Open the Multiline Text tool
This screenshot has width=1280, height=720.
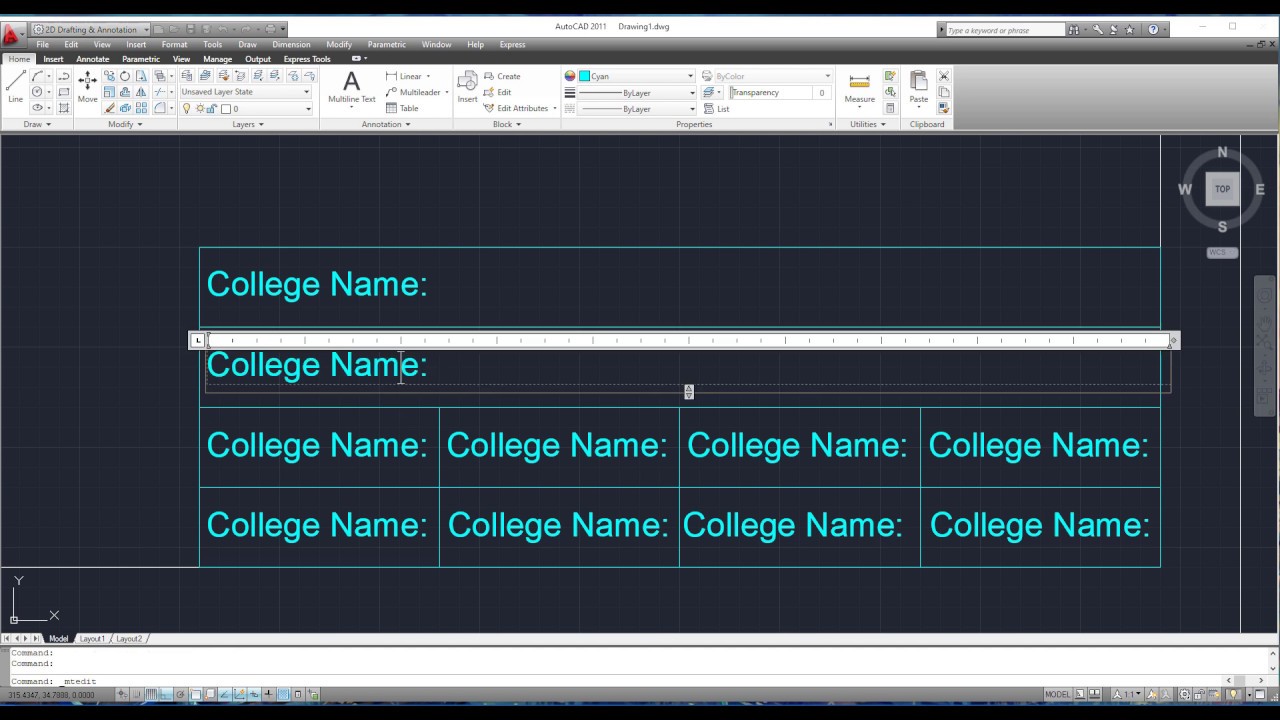352,88
